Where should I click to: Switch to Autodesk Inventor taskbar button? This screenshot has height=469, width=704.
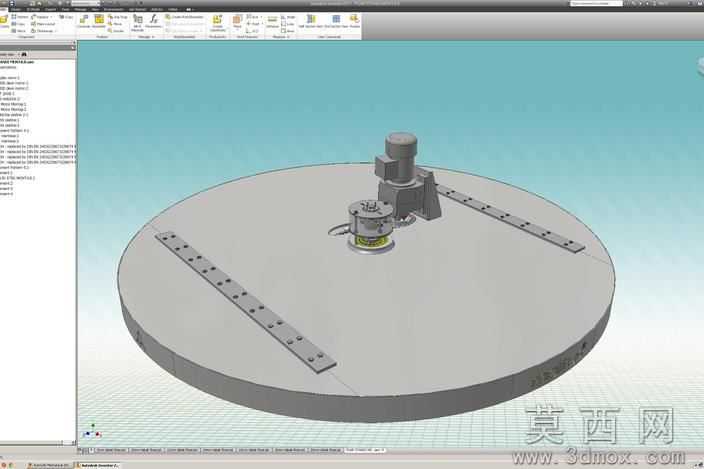(97, 465)
